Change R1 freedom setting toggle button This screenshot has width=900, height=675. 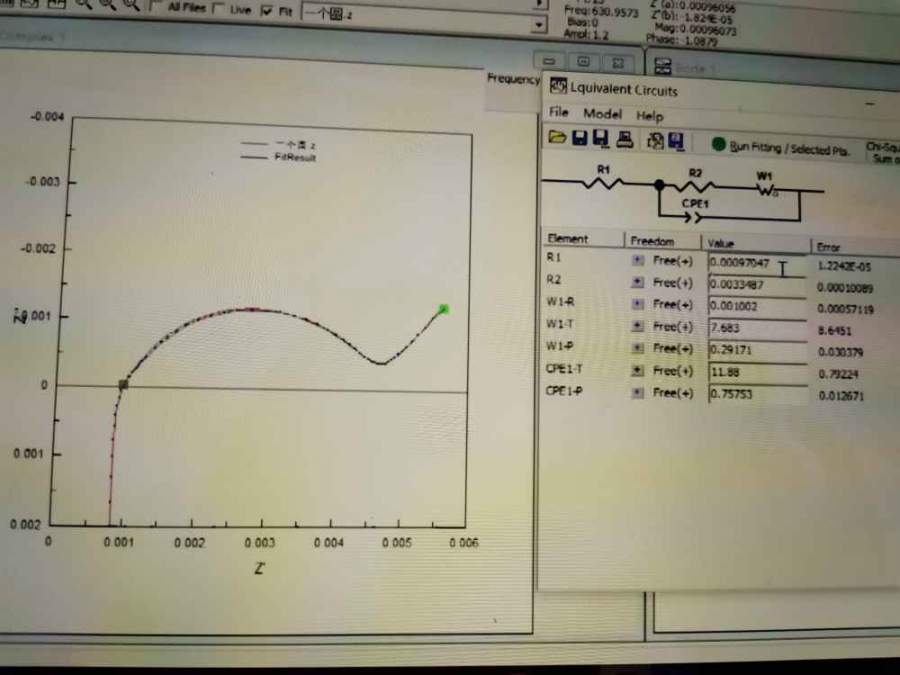[x=637, y=261]
